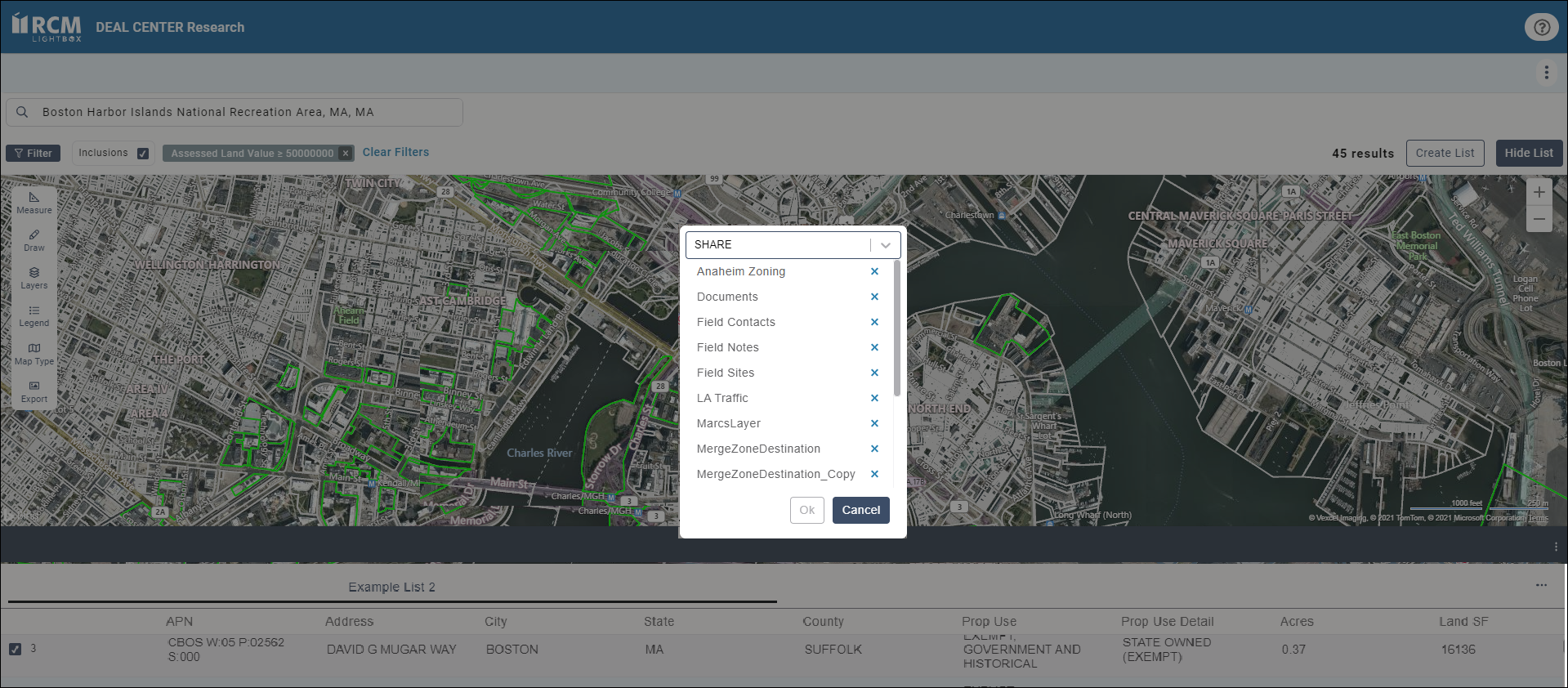1568x688 pixels.
Task: Click the location search input field
Action: [x=245, y=113]
